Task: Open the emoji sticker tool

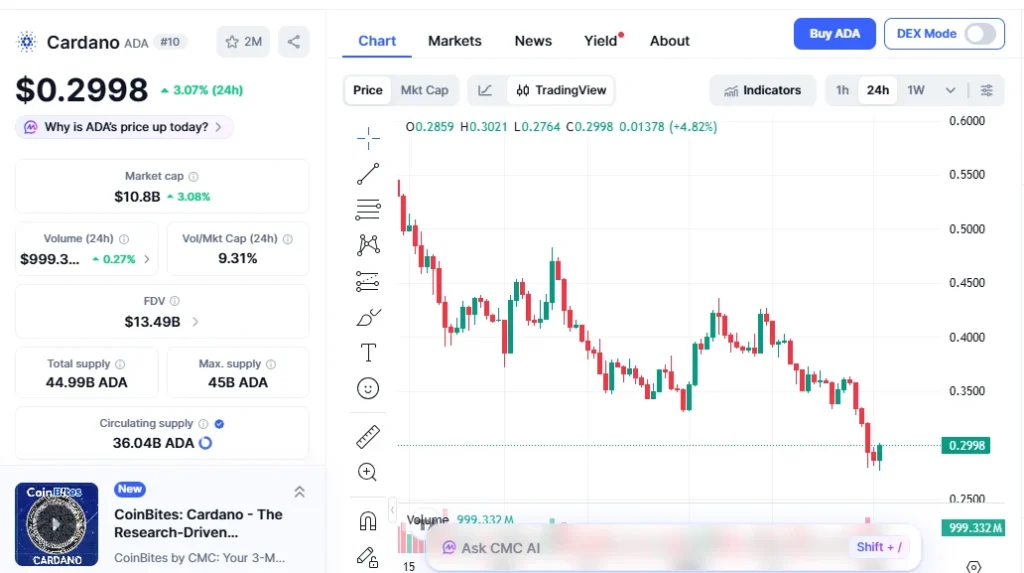Action: (368, 388)
